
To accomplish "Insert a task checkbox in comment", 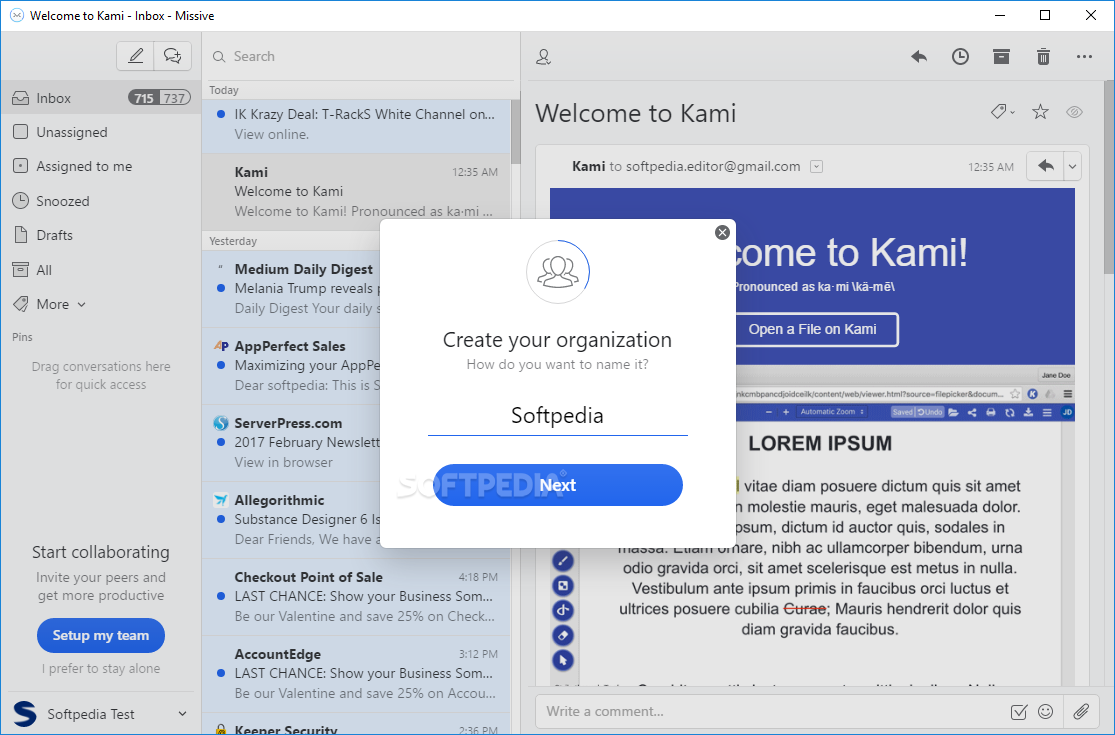I will coord(1018,712).
